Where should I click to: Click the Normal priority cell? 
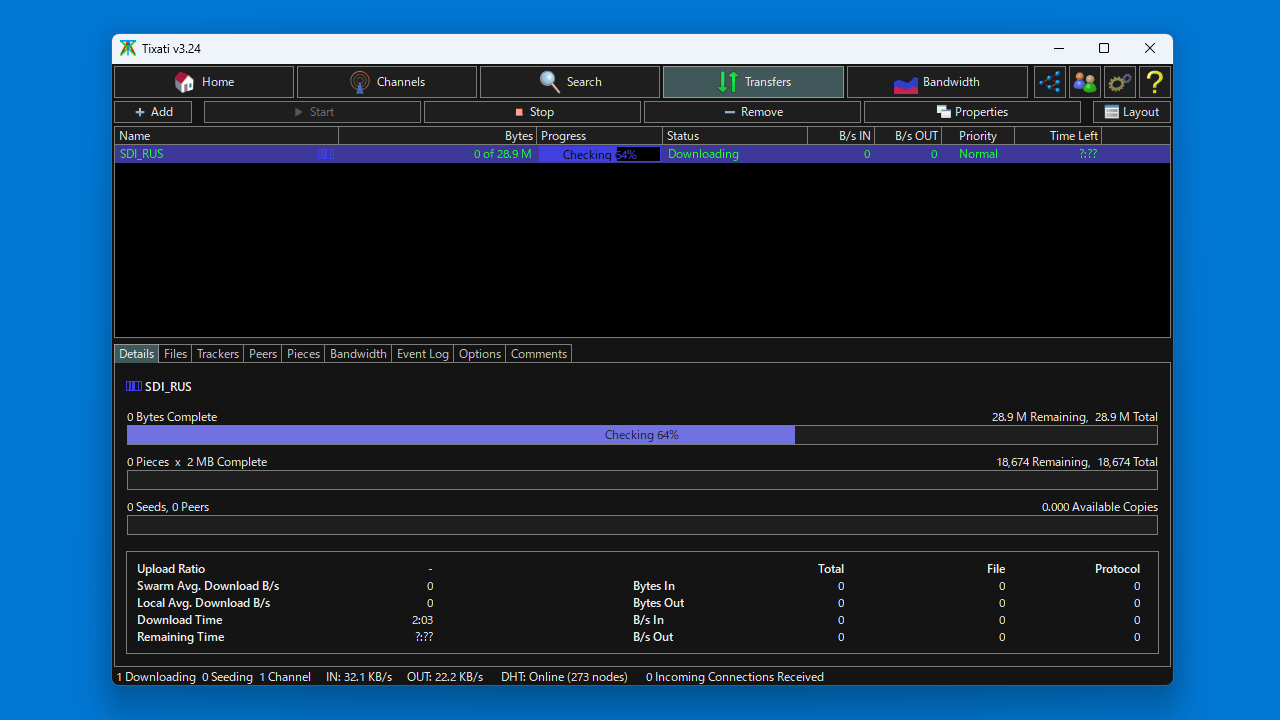point(978,154)
